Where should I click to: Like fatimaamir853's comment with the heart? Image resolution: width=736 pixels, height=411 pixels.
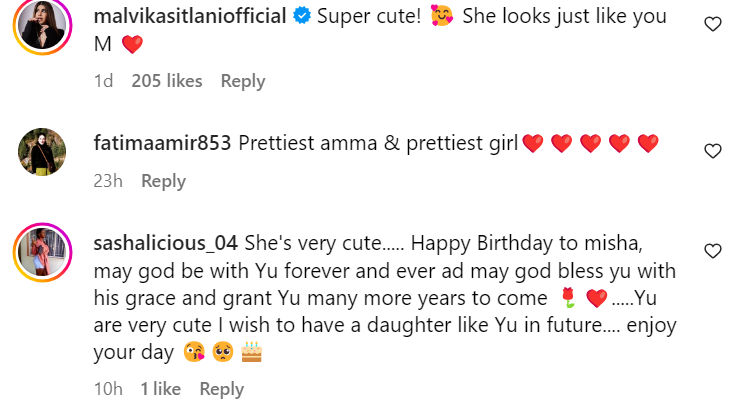pos(713,151)
